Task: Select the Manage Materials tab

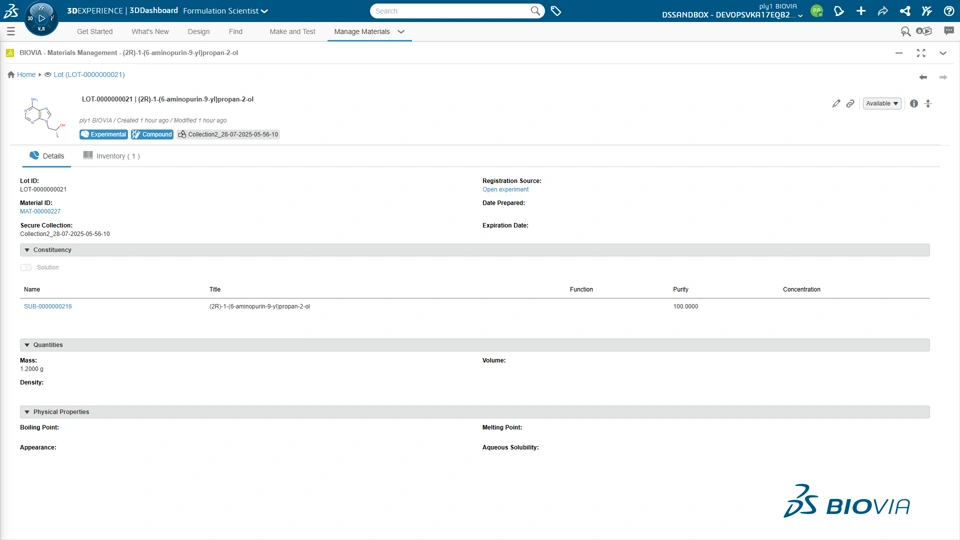Action: pyautogui.click(x=362, y=32)
